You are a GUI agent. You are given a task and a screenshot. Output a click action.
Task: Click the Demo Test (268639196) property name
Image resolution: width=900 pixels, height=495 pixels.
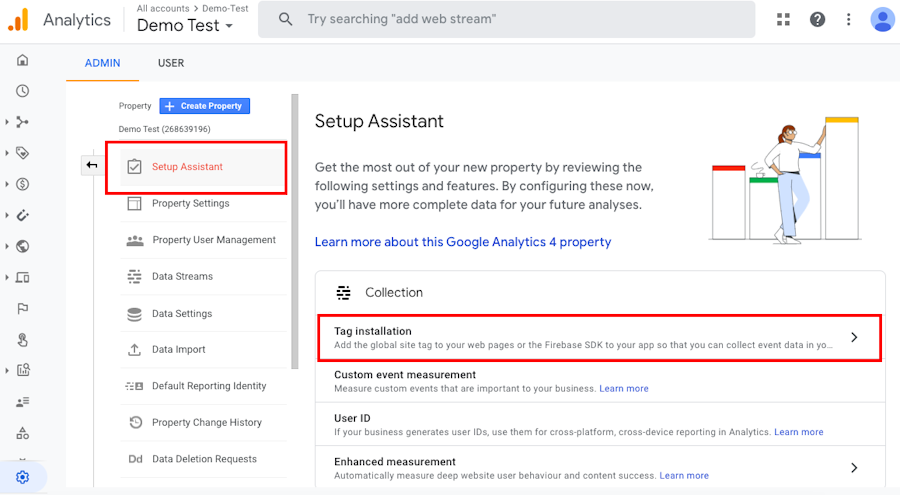(164, 129)
